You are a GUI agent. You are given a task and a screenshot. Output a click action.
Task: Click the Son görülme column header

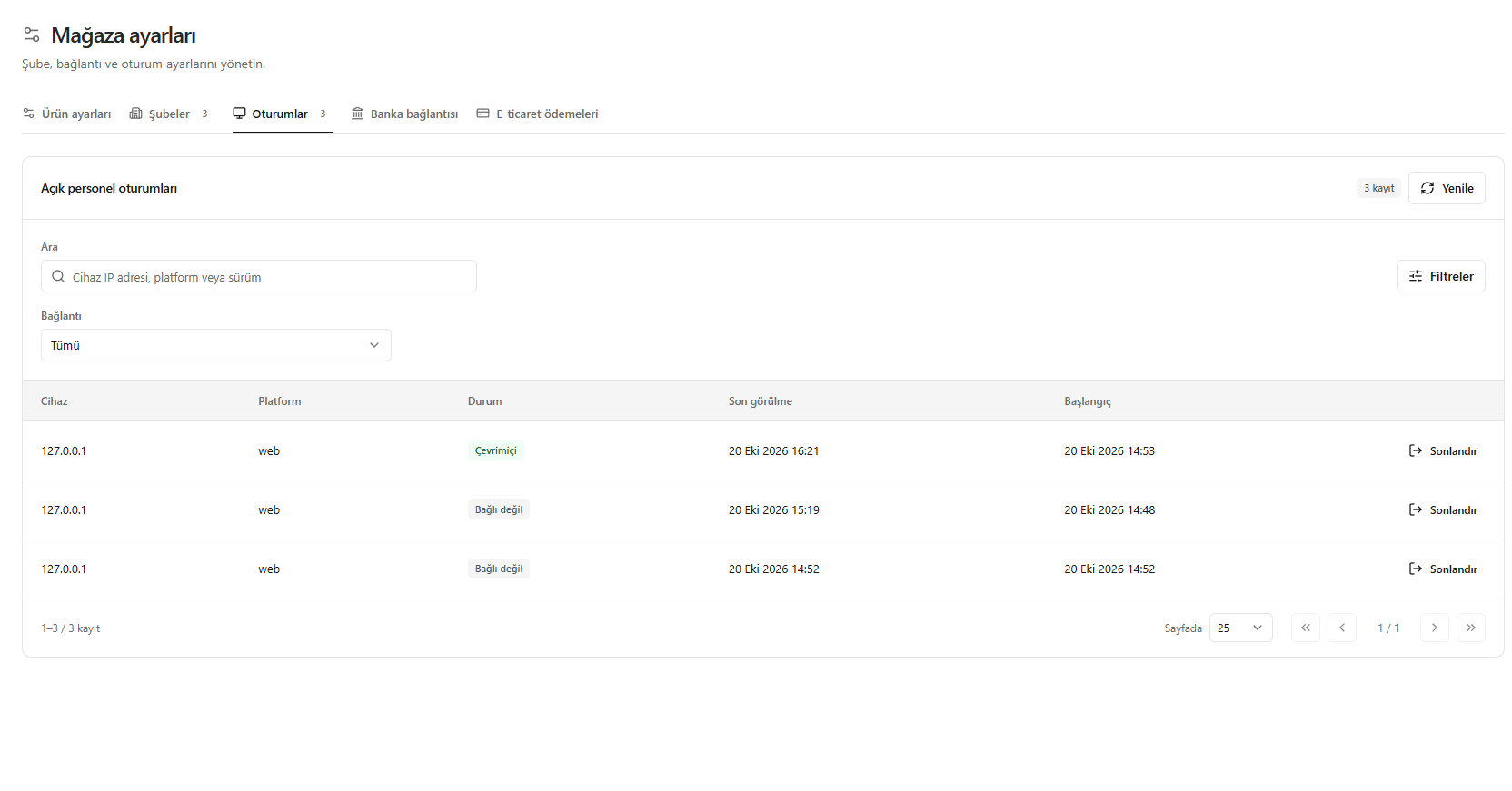click(x=761, y=400)
